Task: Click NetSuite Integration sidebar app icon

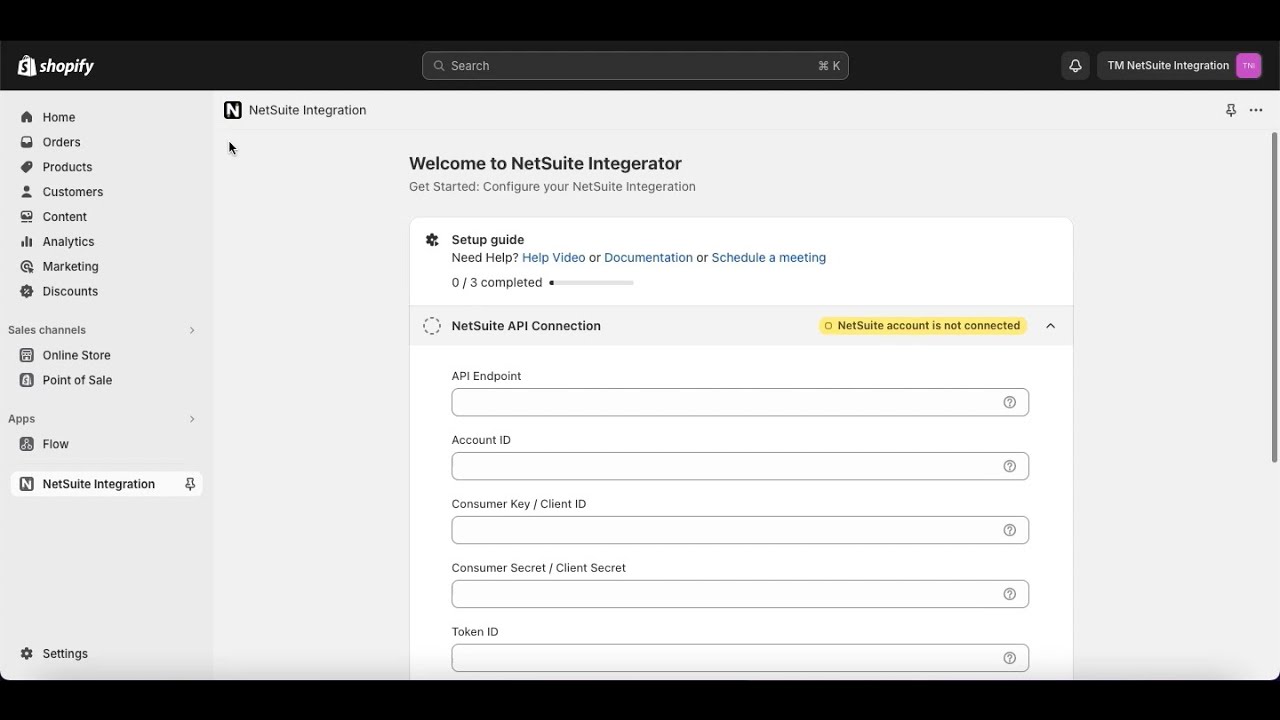Action: pyautogui.click(x=27, y=484)
